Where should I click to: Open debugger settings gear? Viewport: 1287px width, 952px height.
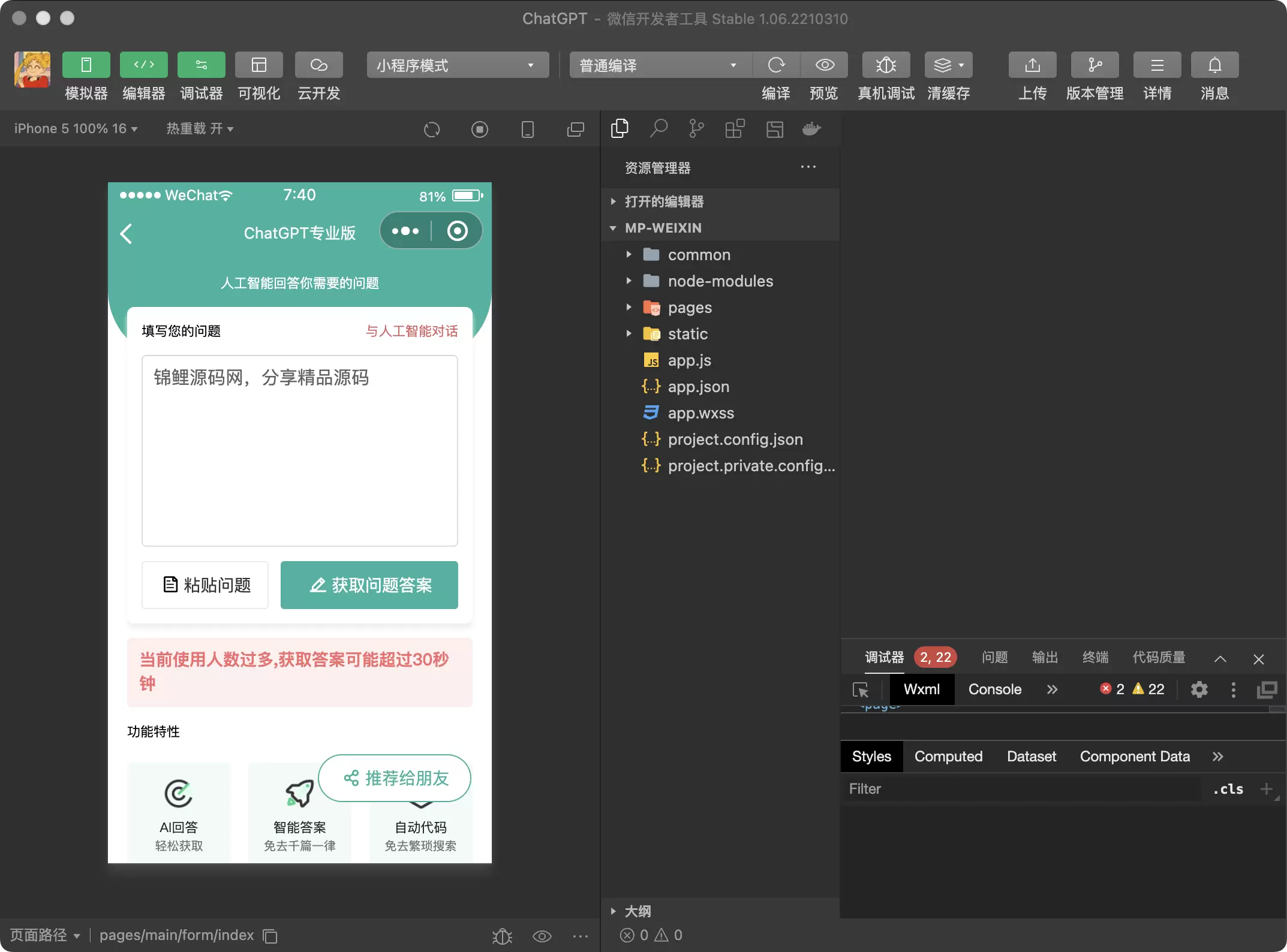(x=1199, y=689)
